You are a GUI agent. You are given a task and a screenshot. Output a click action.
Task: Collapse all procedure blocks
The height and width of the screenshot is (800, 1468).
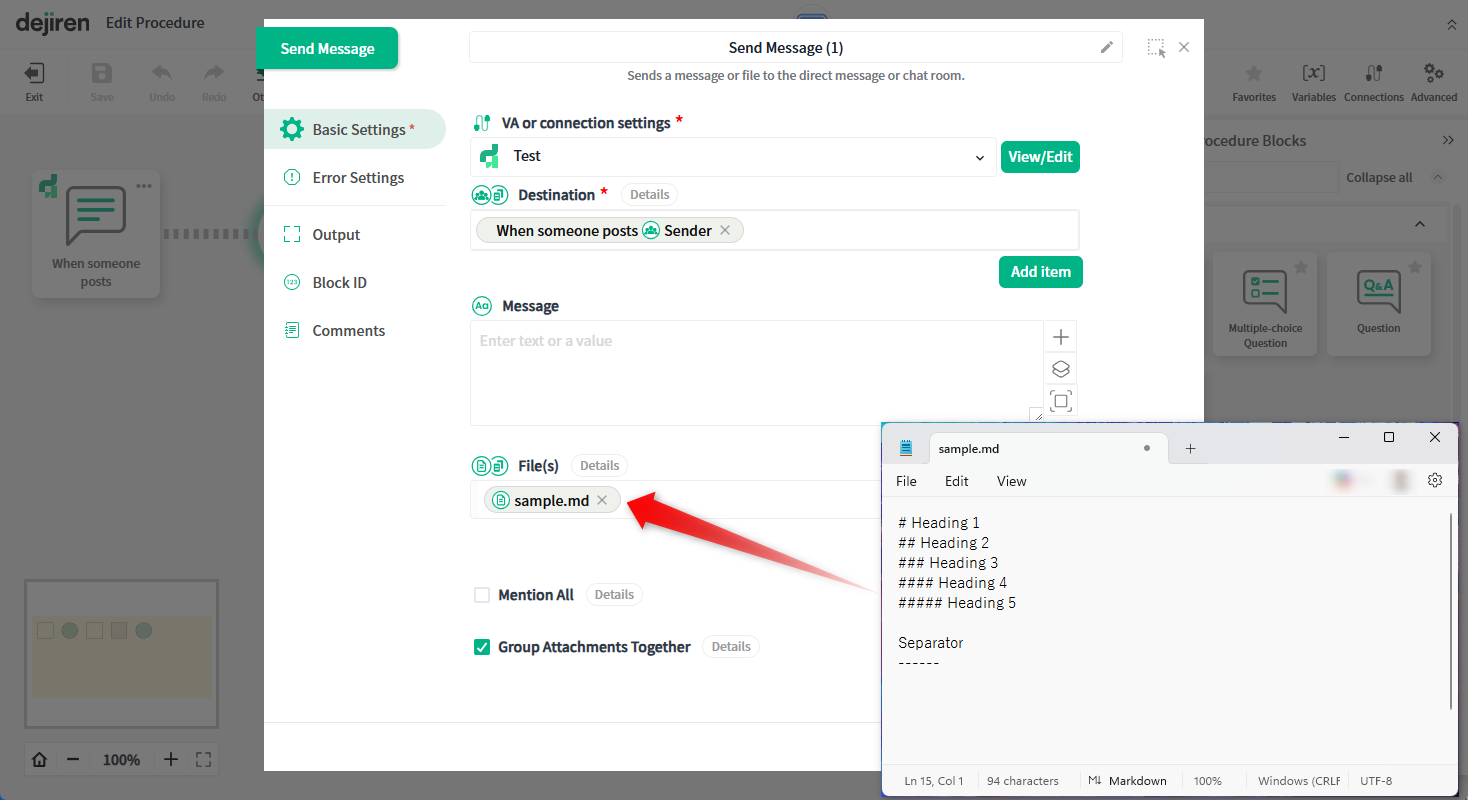point(1378,177)
